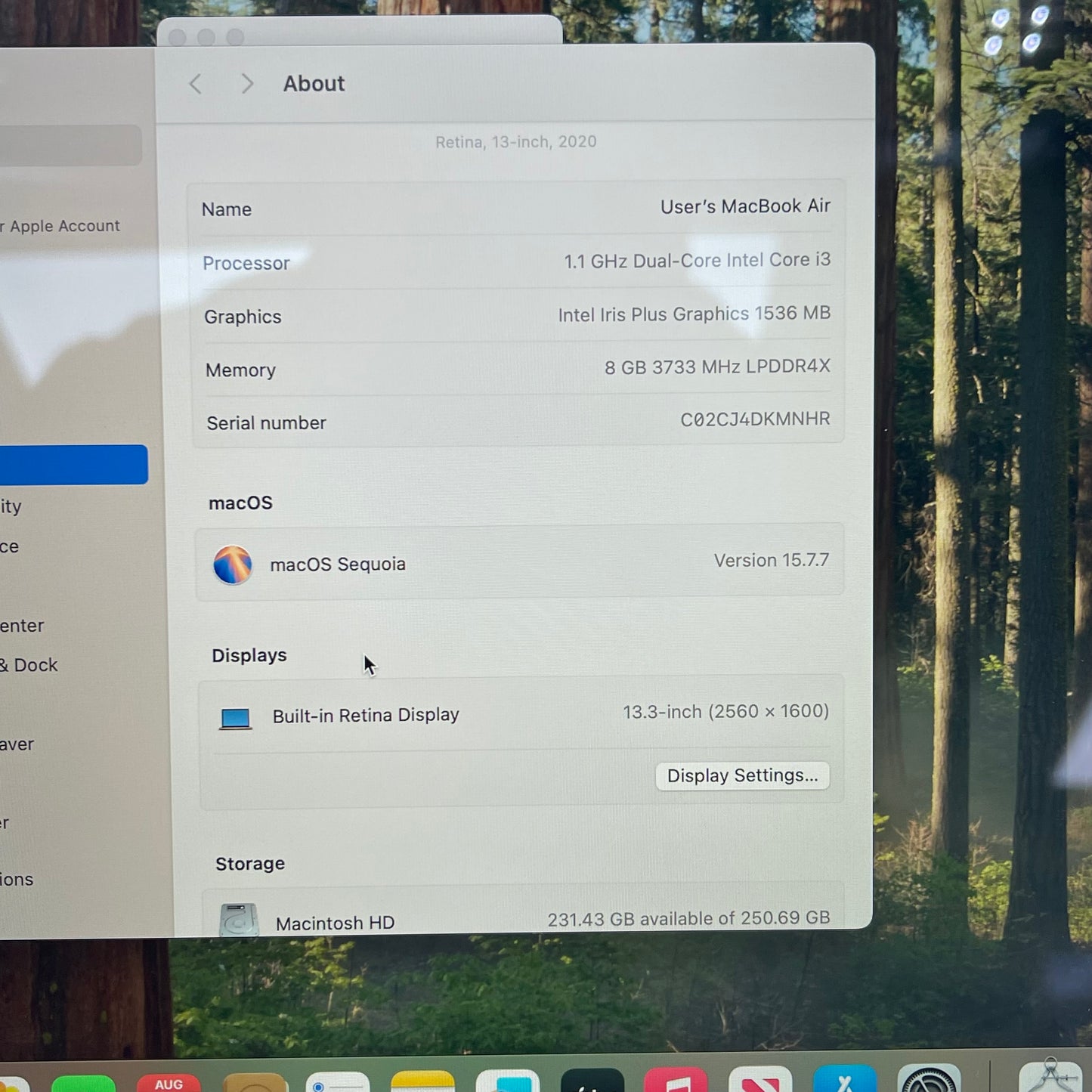Screen dimensions: 1092x1092
Task: Select the highlighted blue sidebar item
Action: pos(73,465)
